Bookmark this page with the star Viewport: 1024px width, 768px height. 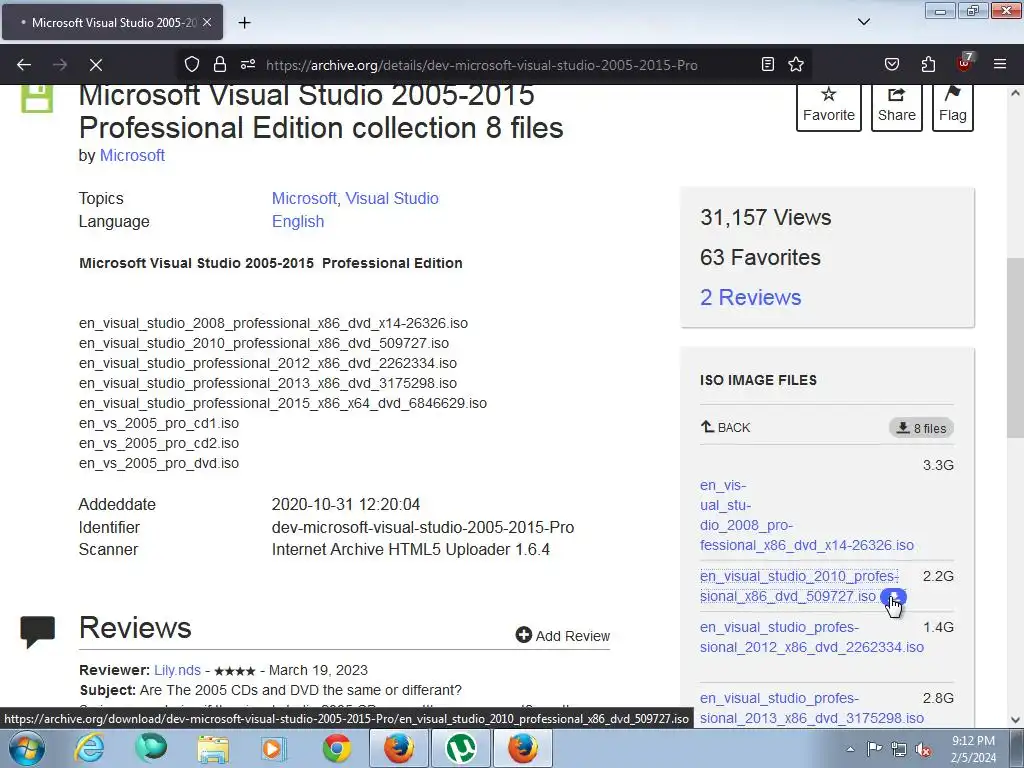796,64
